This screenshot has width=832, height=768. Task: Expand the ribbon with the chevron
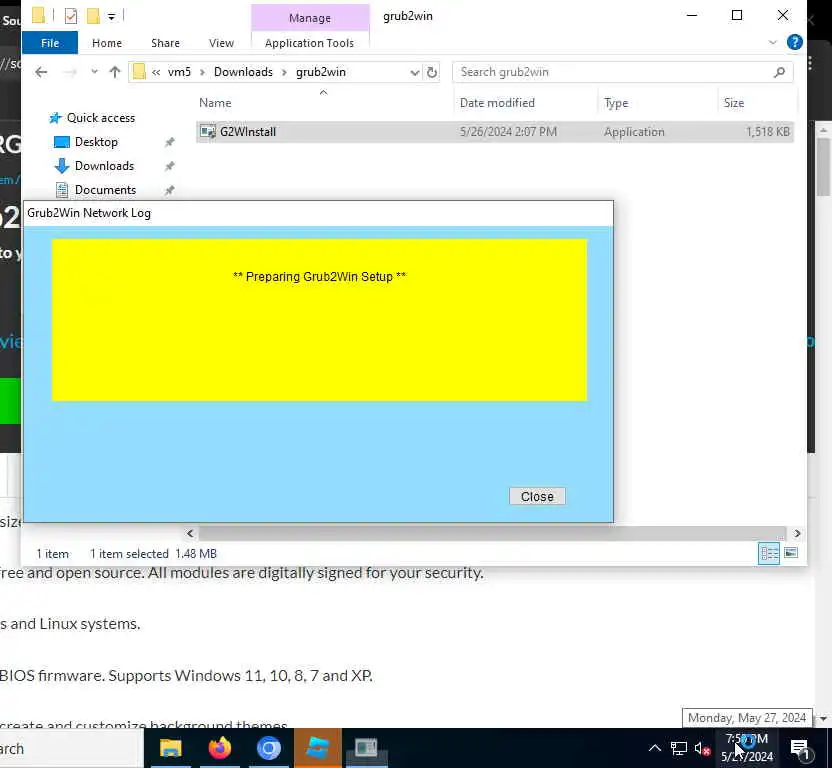point(773,42)
